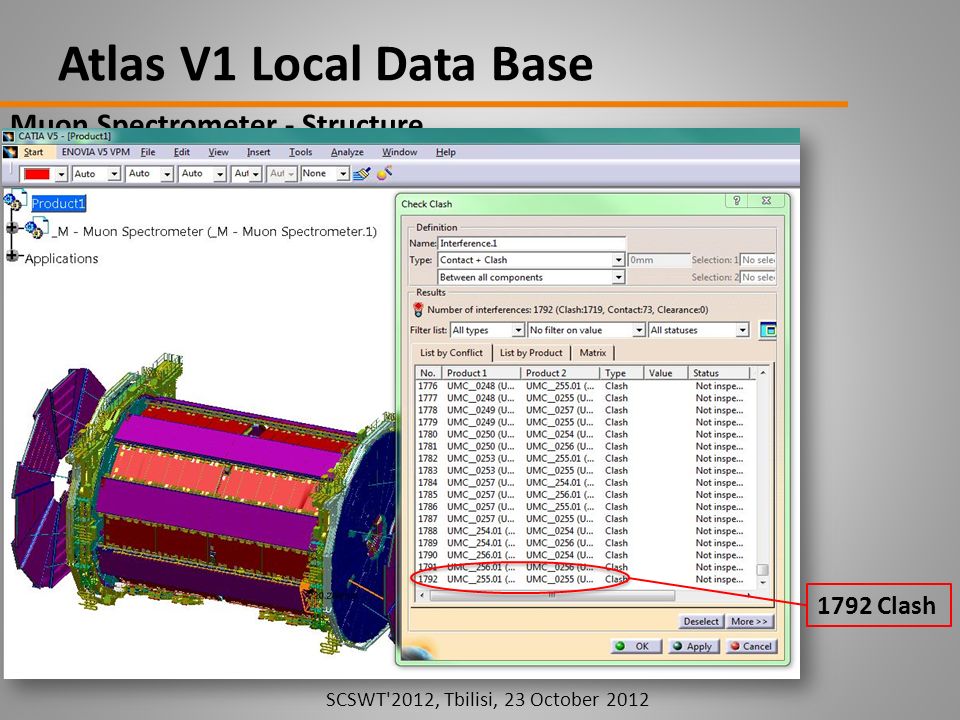The height and width of the screenshot is (720, 960).
Task: Click the help question mark in Check Clash
Action: [x=737, y=201]
